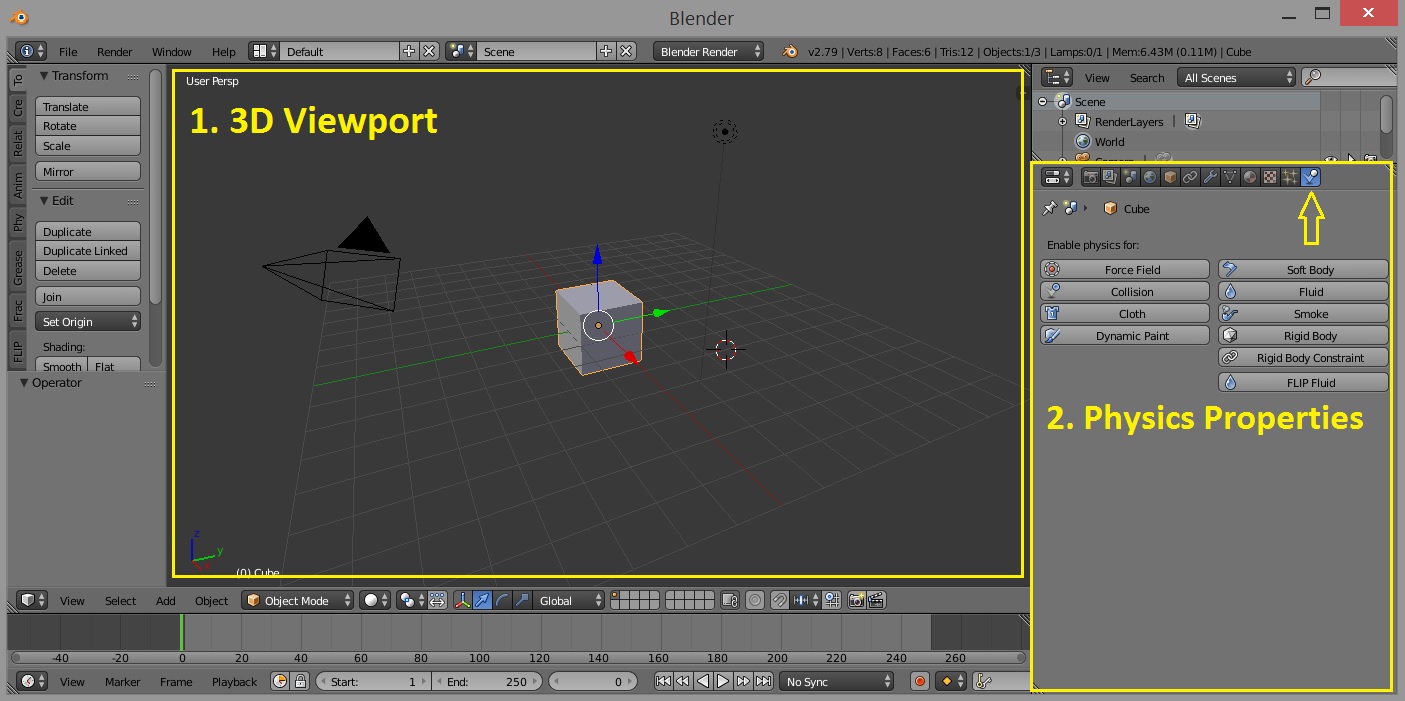
Task: Toggle the timeline lock padlock icon
Action: click(299, 681)
